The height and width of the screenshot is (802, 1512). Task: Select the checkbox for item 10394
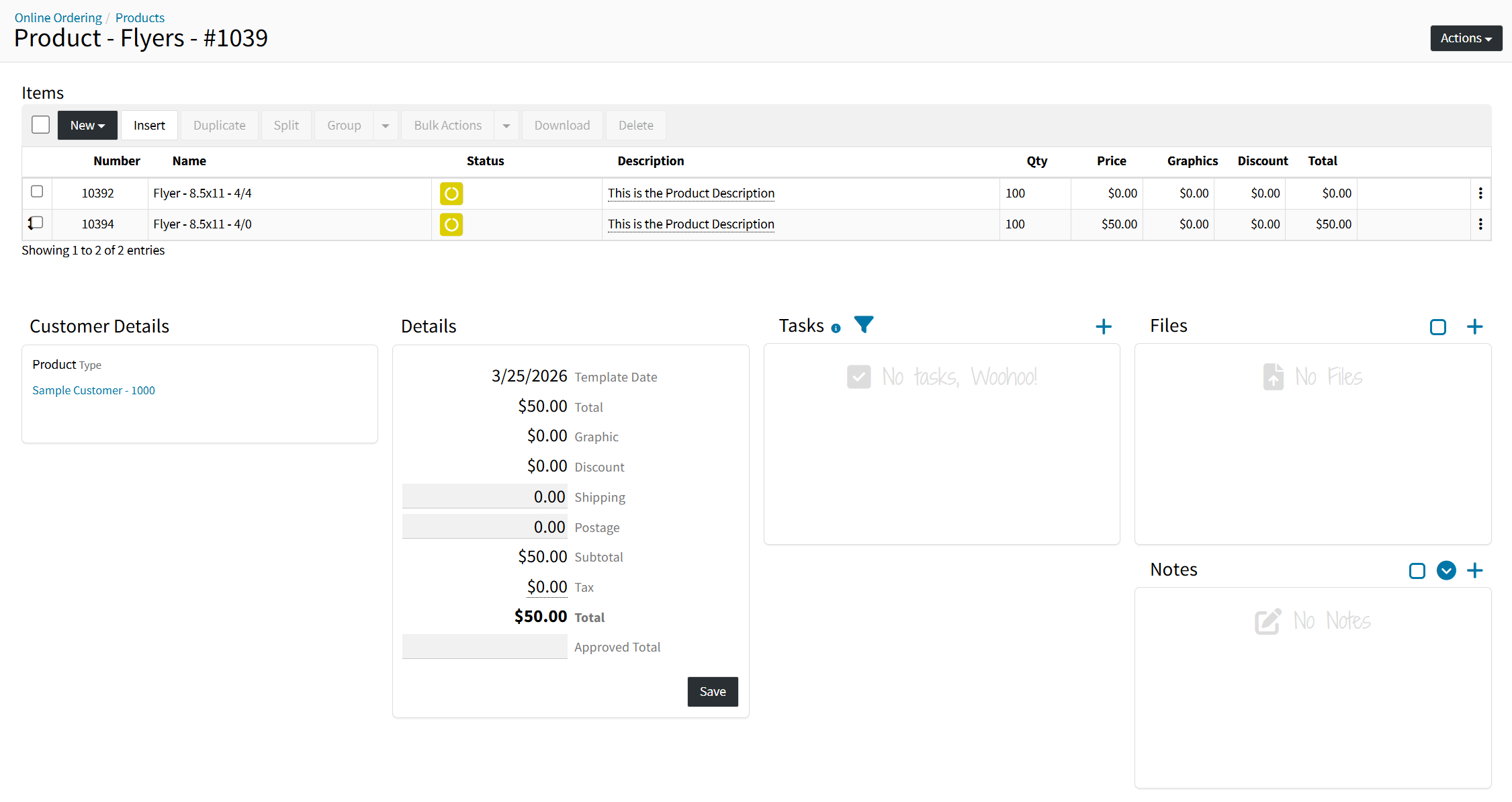coord(37,223)
